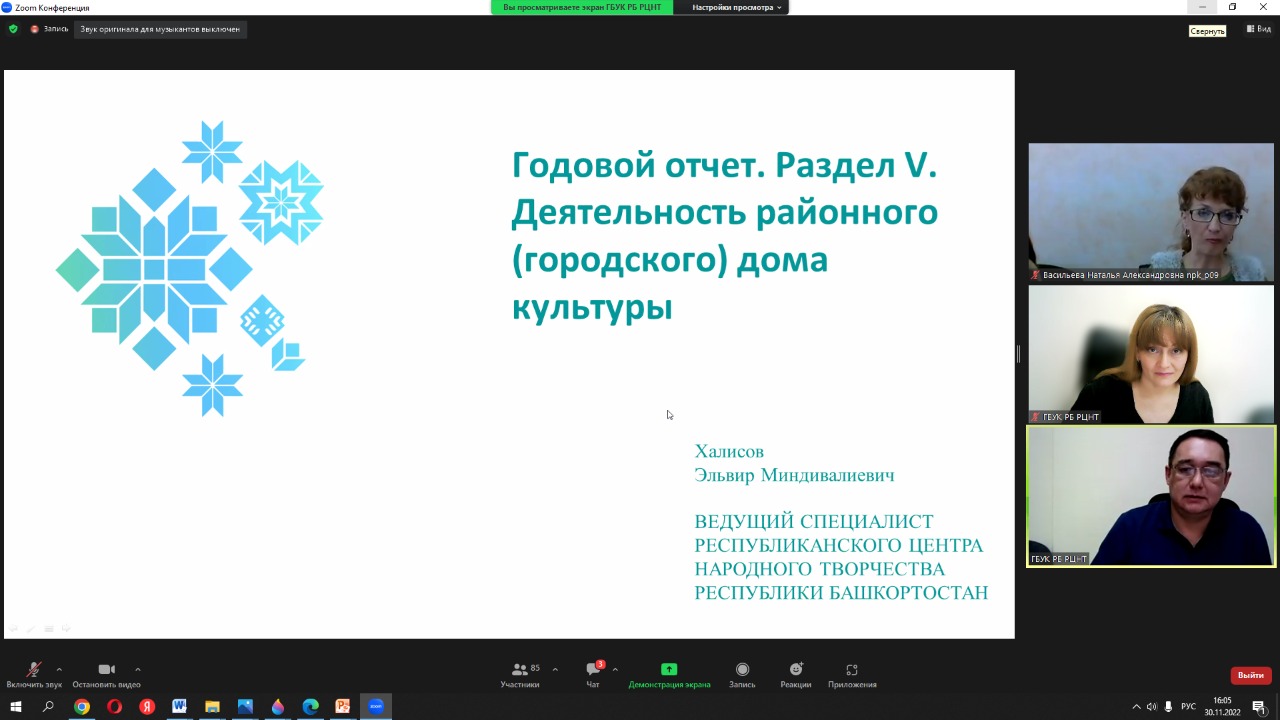
Task: Start screen sharing via Демонстрация экрана
Action: tap(669, 675)
